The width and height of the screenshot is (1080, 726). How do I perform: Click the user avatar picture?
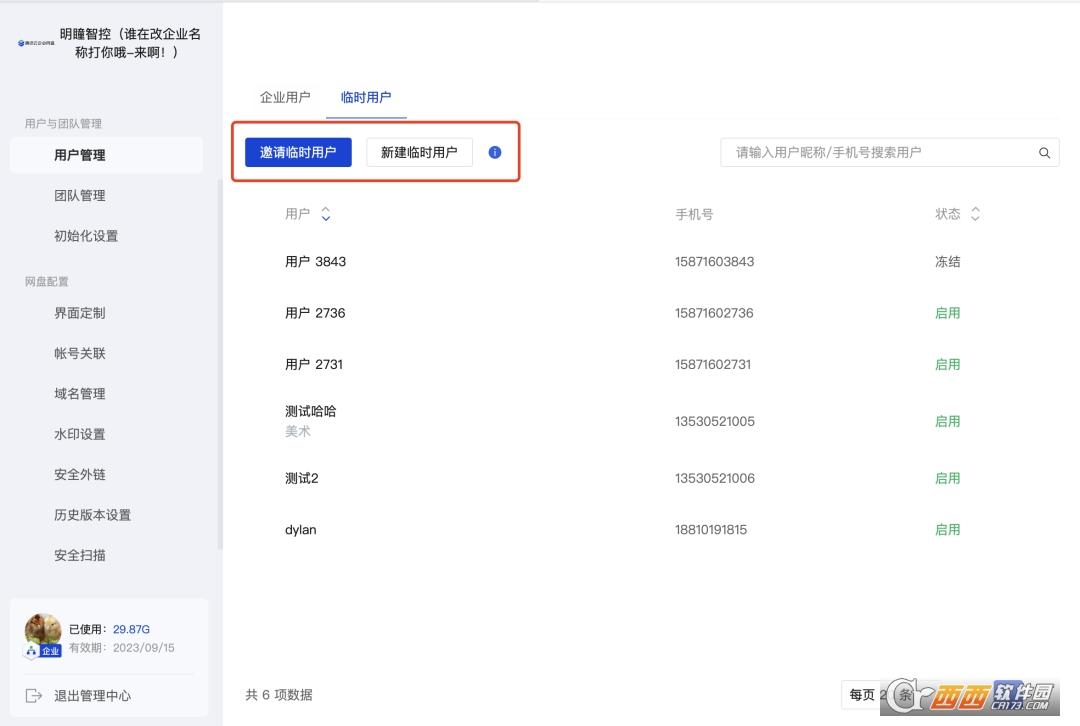tap(43, 629)
